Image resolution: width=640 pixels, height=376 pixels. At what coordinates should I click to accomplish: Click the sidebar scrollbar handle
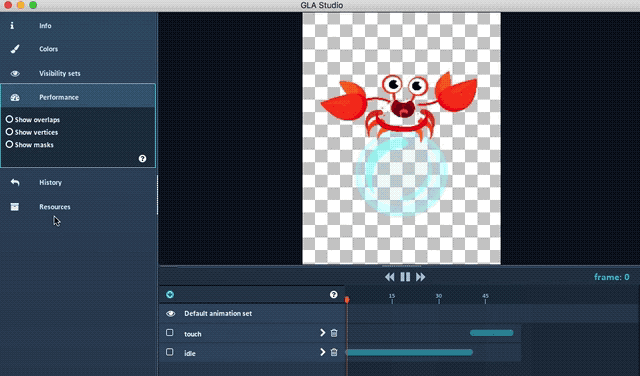(157, 195)
